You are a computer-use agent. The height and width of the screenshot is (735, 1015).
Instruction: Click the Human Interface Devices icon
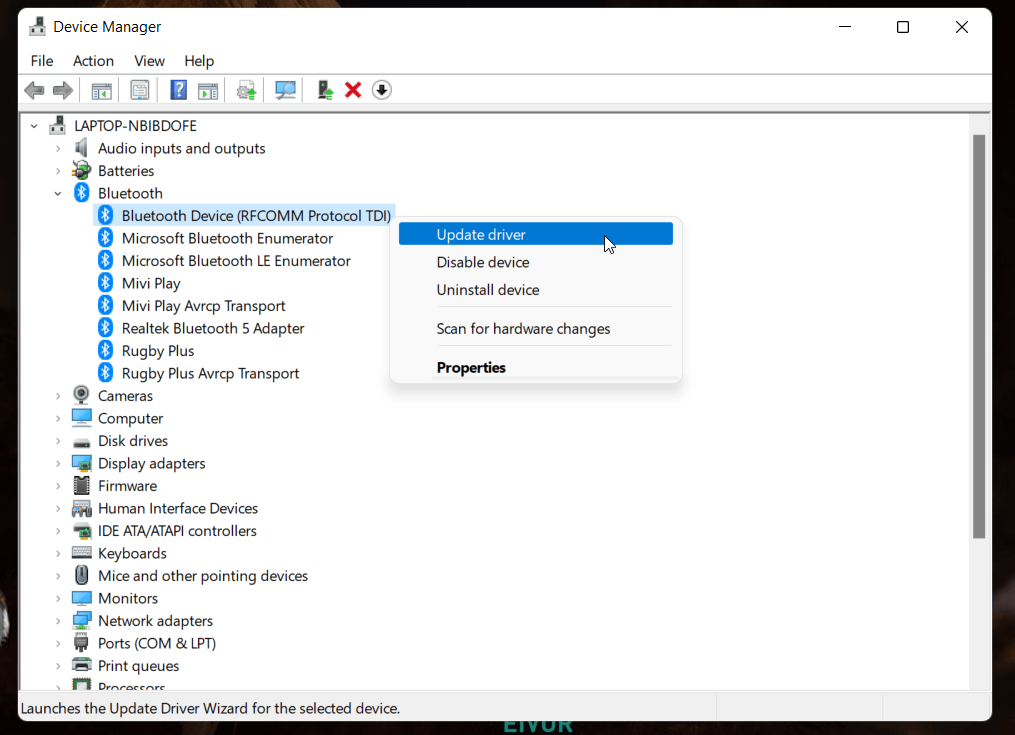82,508
